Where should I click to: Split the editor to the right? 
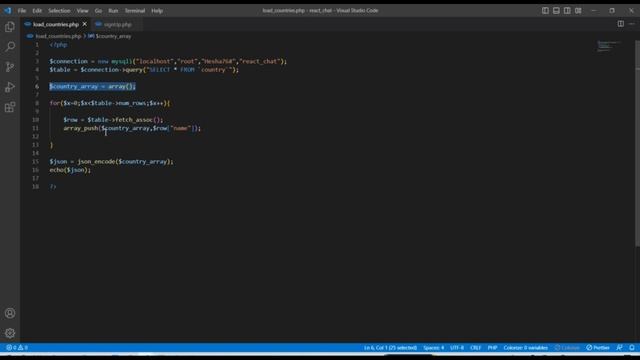620,24
